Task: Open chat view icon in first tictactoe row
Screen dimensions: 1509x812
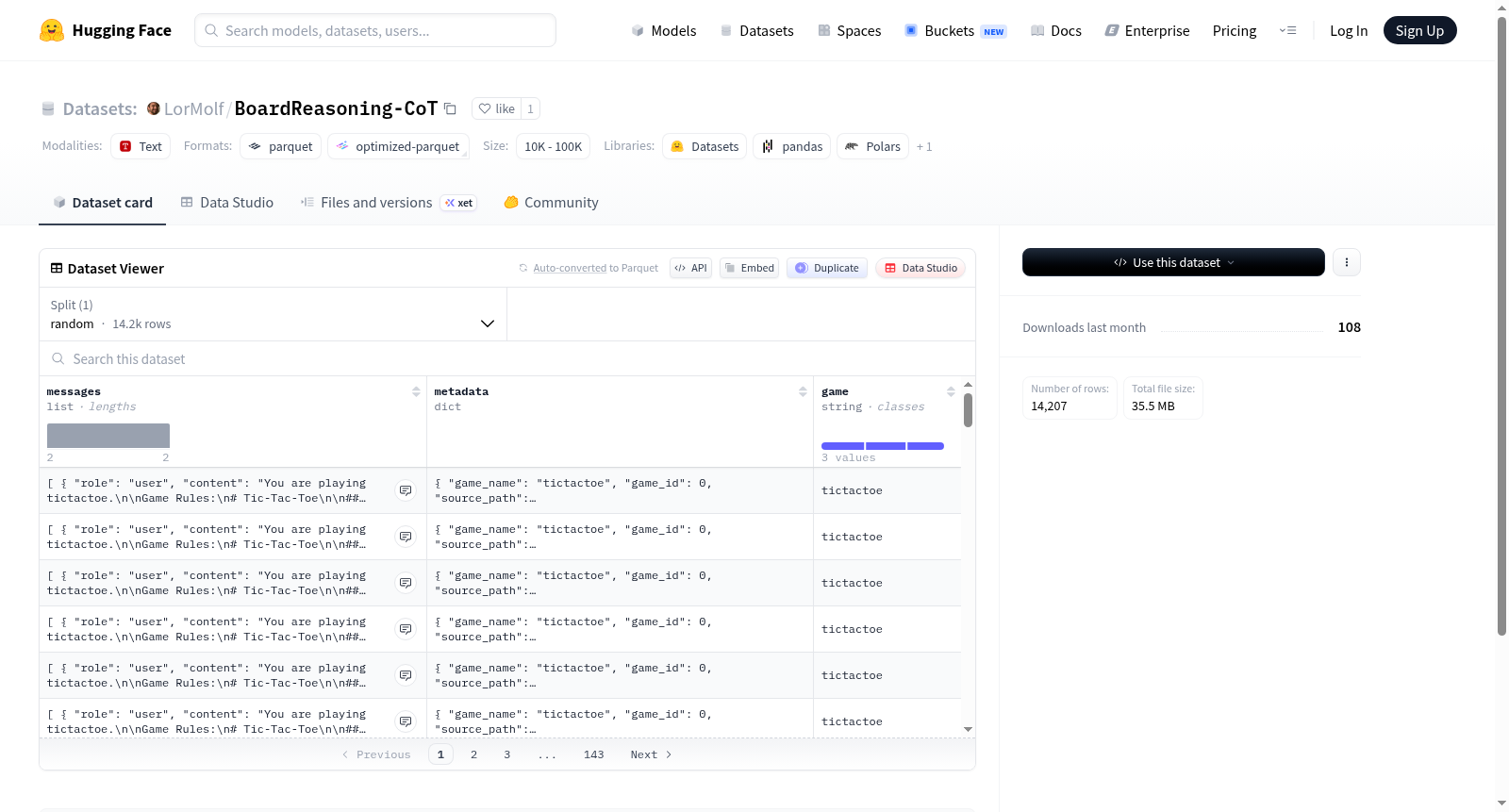Action: (406, 490)
